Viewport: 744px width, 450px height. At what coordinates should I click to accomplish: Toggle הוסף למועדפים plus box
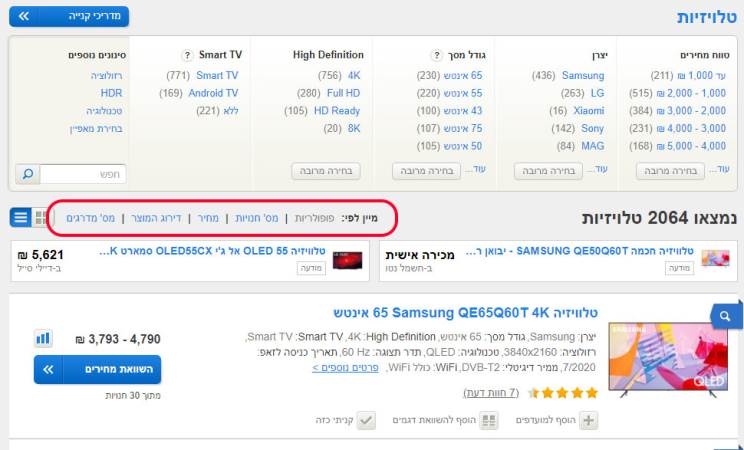pyautogui.click(x=590, y=421)
